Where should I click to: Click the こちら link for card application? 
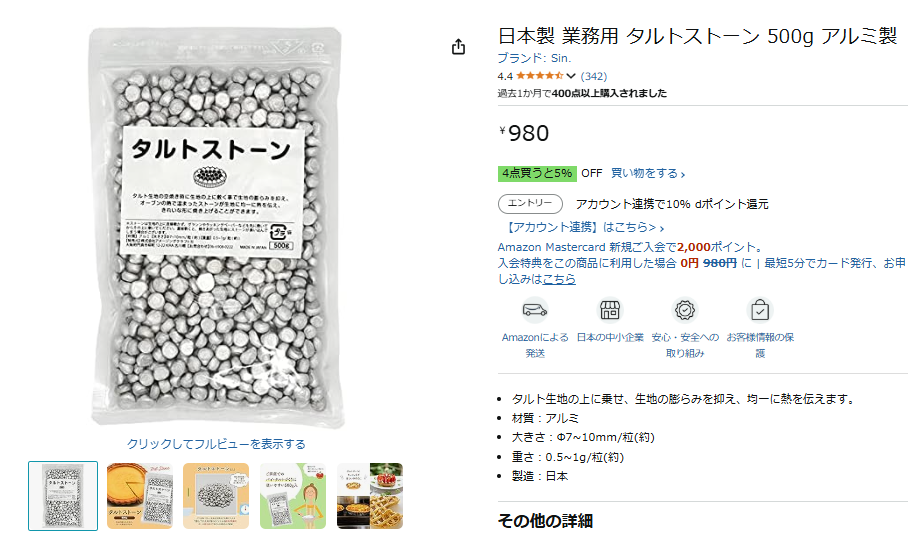point(559,279)
